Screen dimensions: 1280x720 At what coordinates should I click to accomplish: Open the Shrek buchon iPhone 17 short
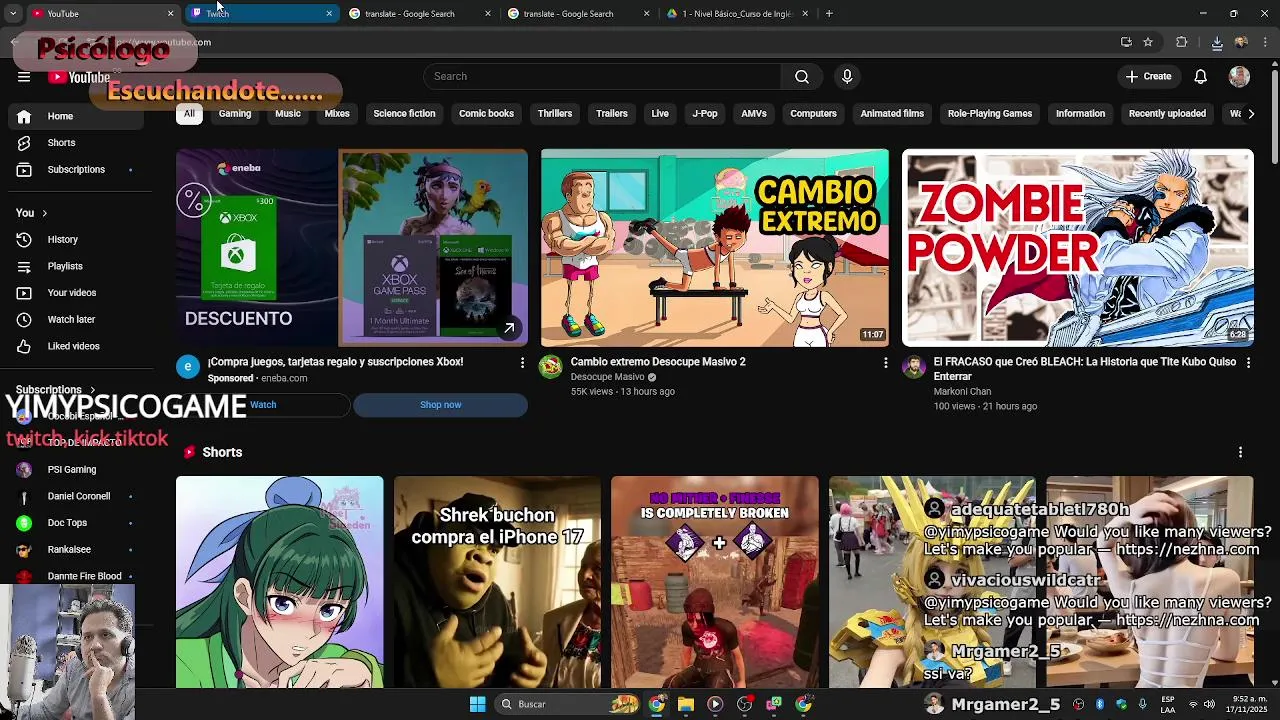(497, 582)
